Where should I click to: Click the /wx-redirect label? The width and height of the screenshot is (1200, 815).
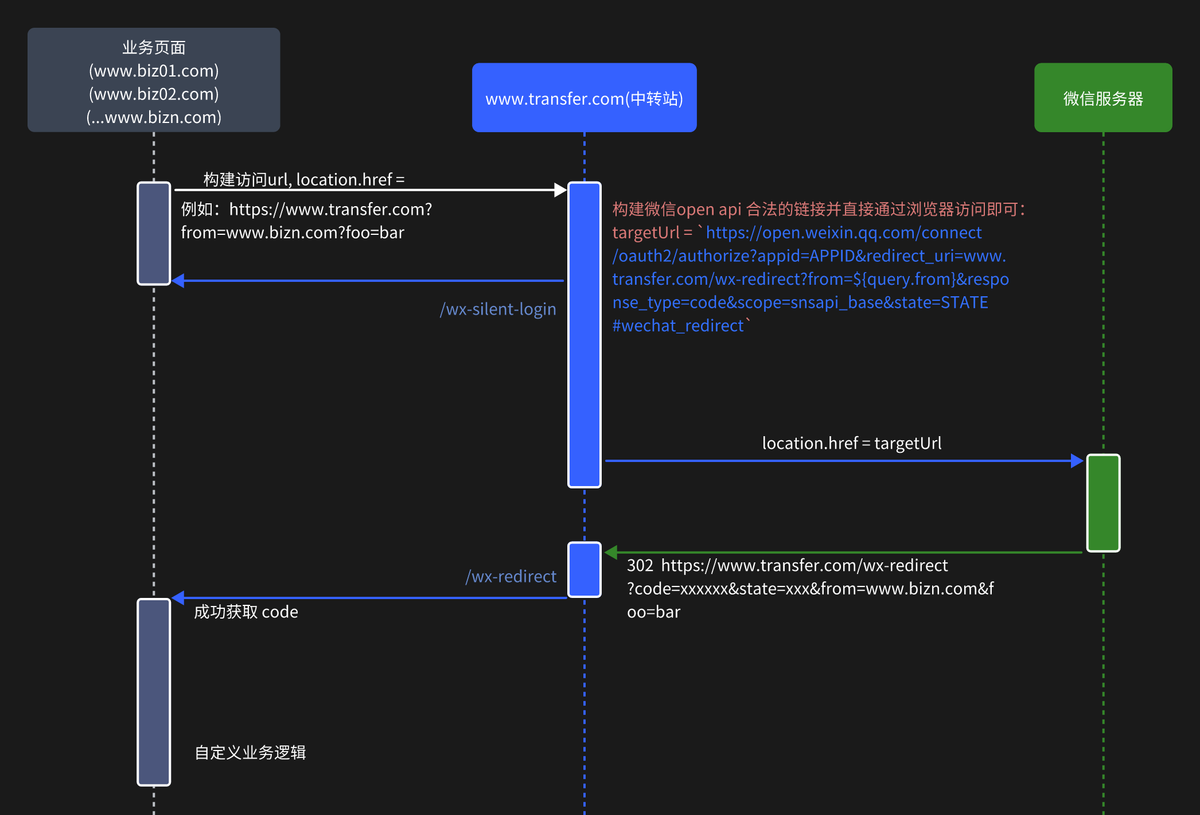point(511,577)
